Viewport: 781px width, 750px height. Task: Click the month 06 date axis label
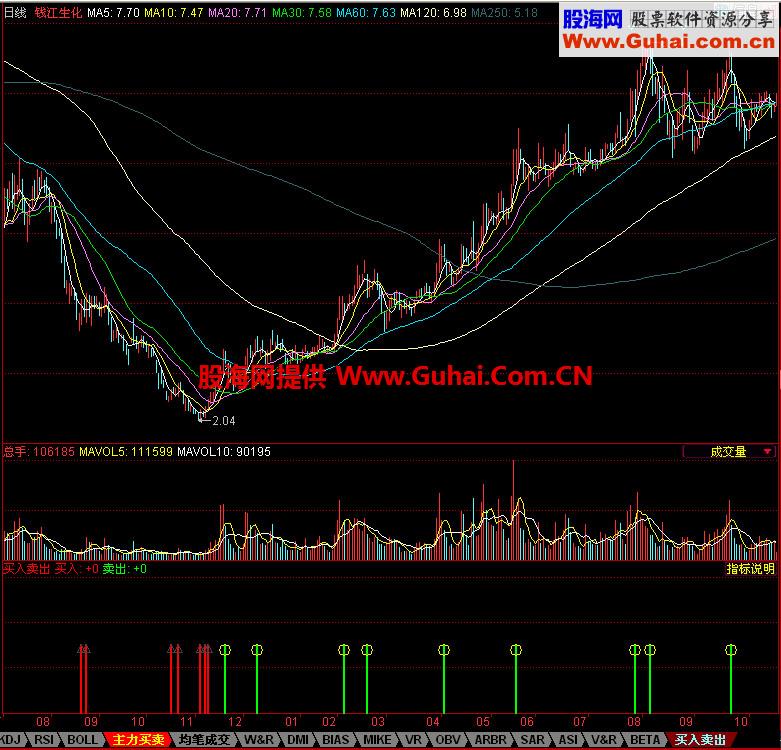[527, 721]
